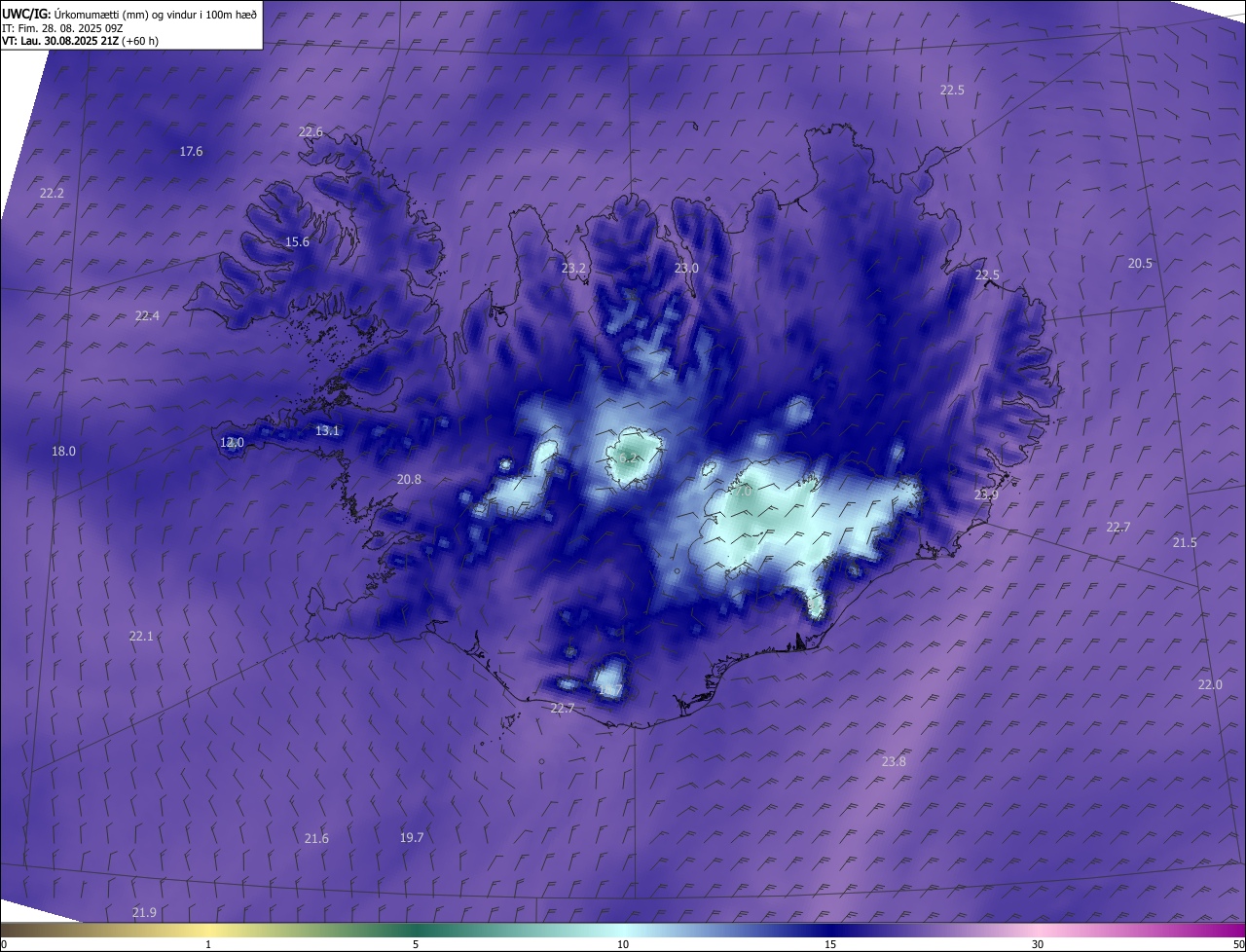Image resolution: width=1246 pixels, height=952 pixels.
Task: Select the 19.7 value label on the map
Action: 412,837
